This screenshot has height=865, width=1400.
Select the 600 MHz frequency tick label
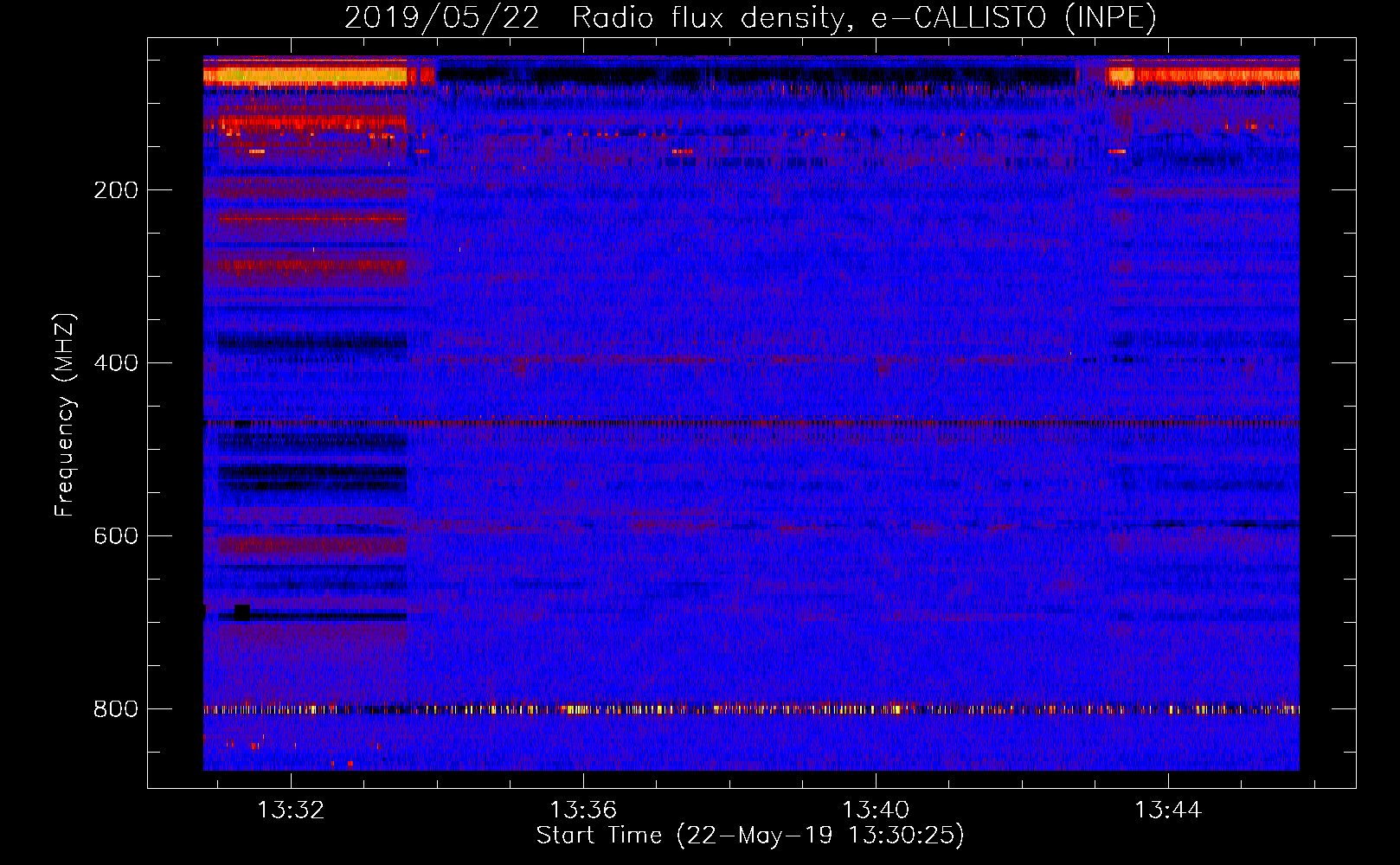[116, 536]
